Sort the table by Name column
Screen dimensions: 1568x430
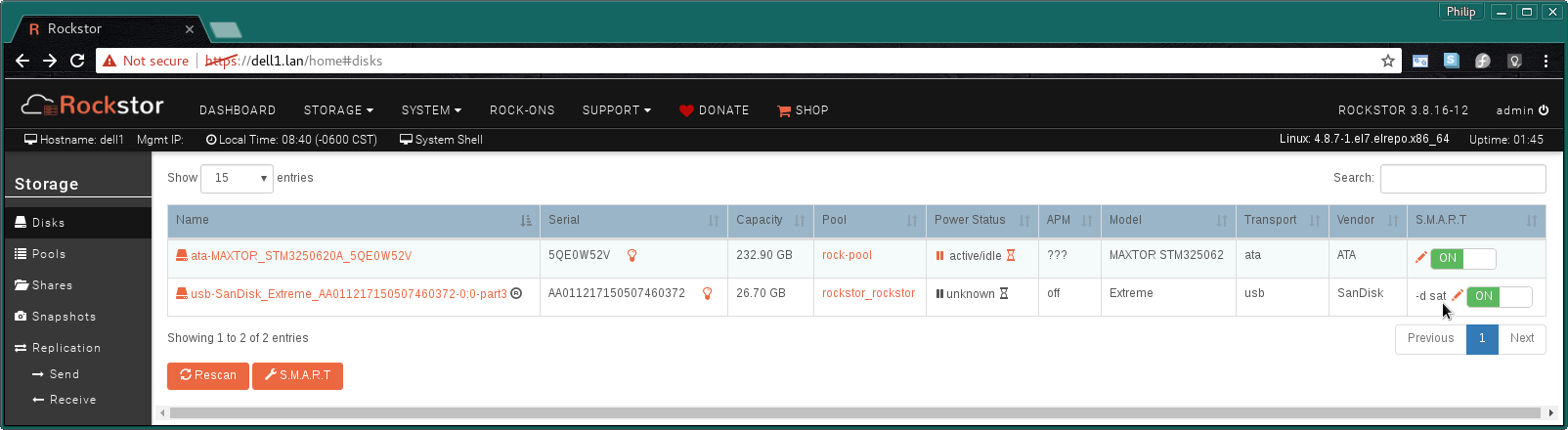click(353, 221)
